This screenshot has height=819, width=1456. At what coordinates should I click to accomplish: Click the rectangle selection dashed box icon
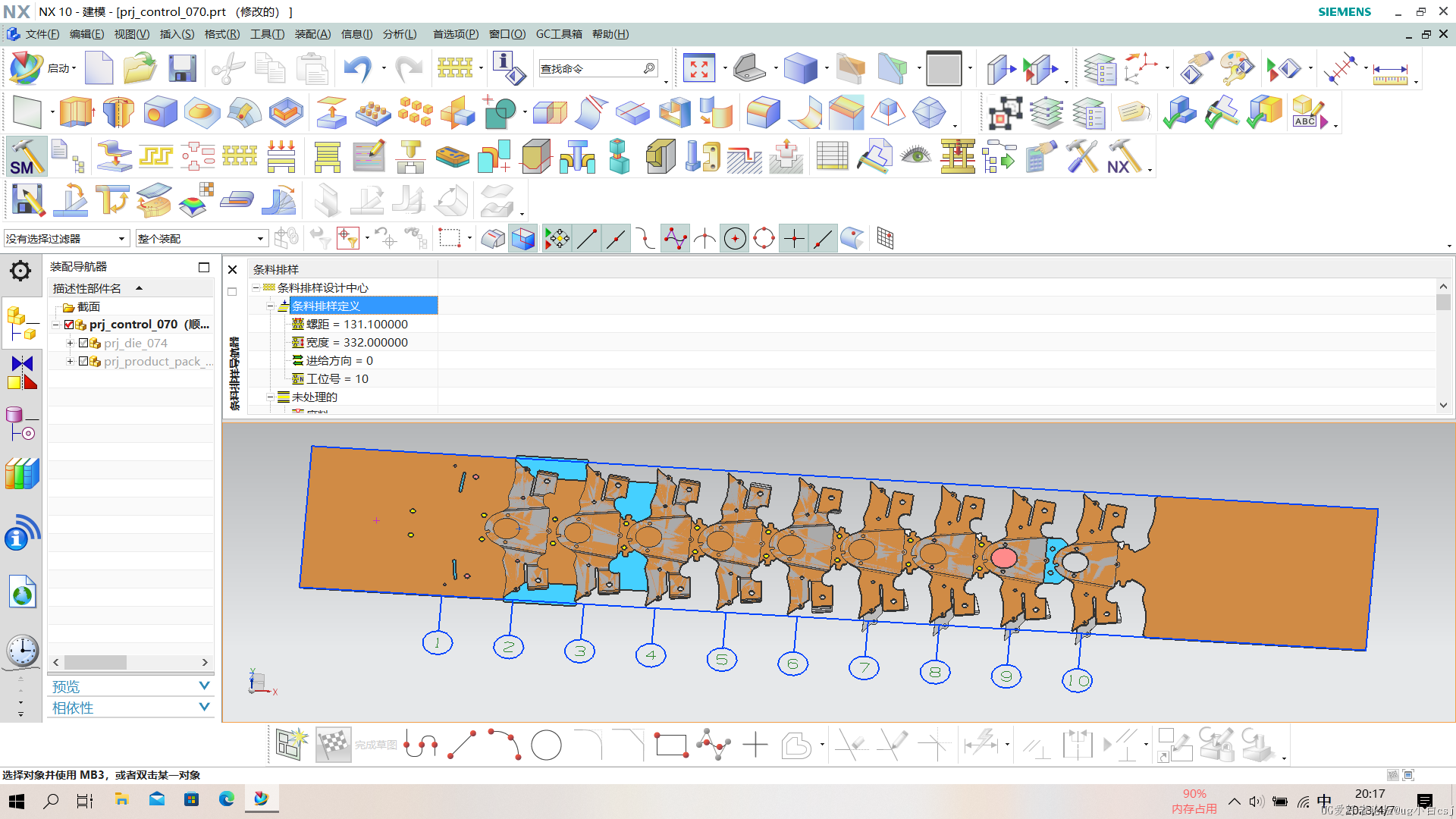pos(450,238)
